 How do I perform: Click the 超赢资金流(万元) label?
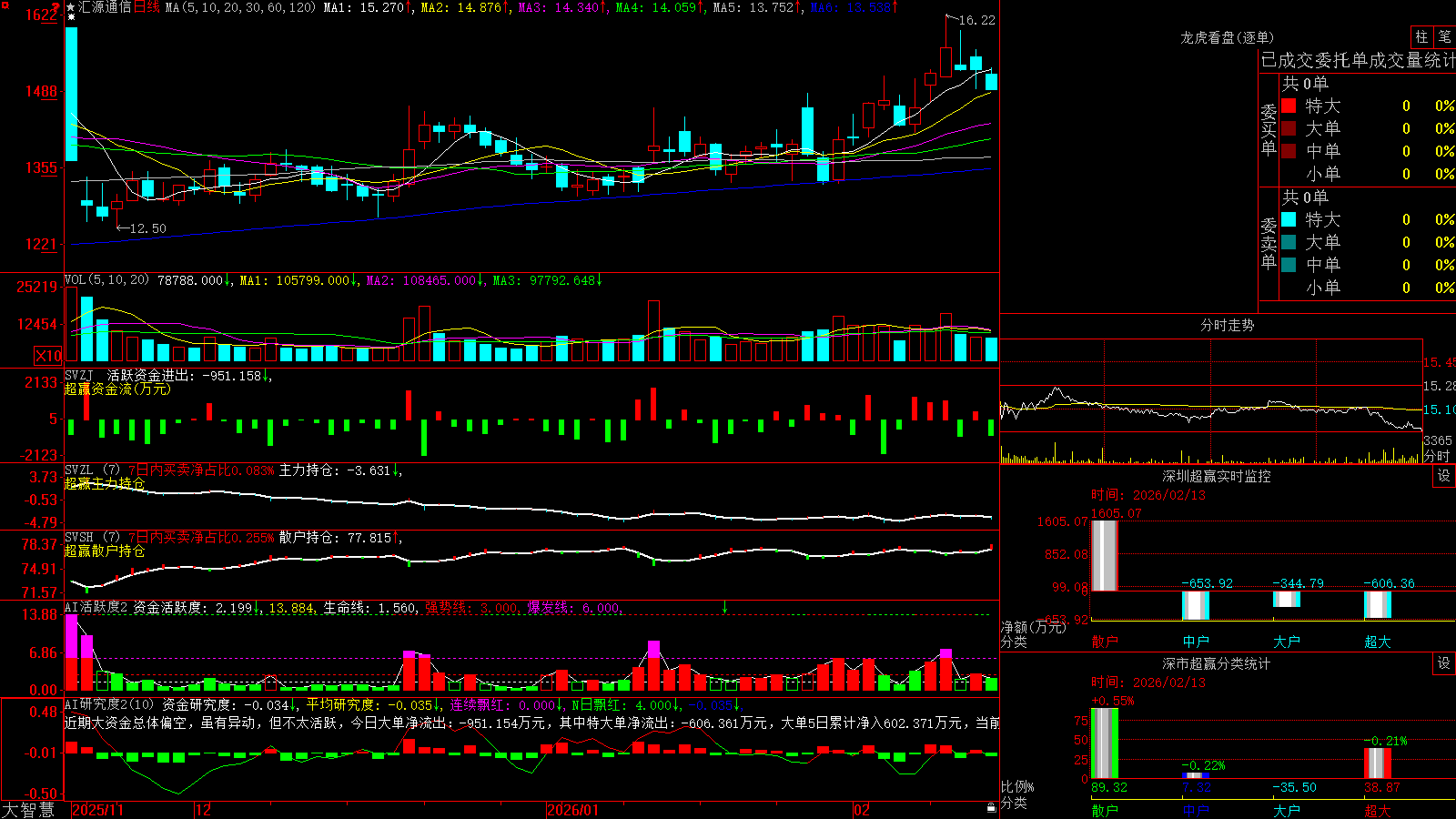point(117,389)
